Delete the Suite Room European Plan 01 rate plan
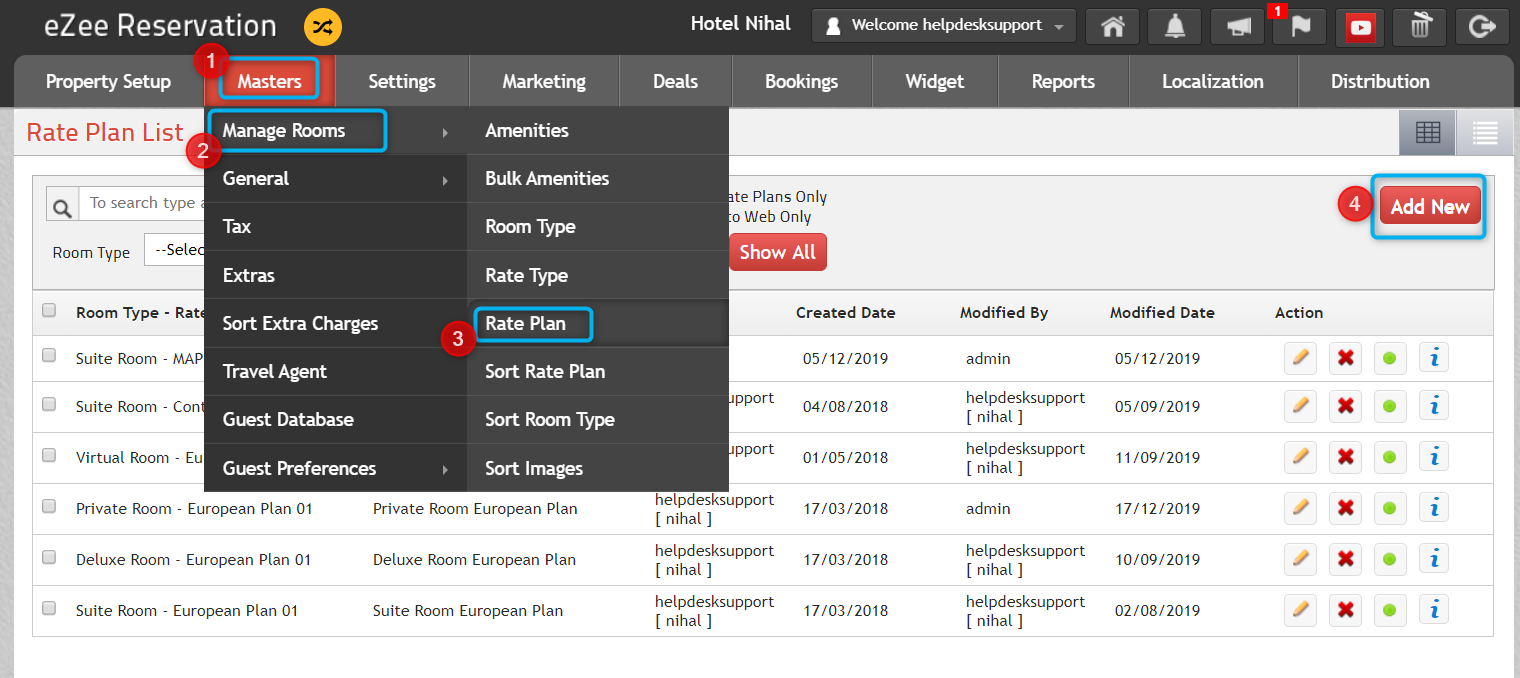1520x678 pixels. click(x=1345, y=610)
